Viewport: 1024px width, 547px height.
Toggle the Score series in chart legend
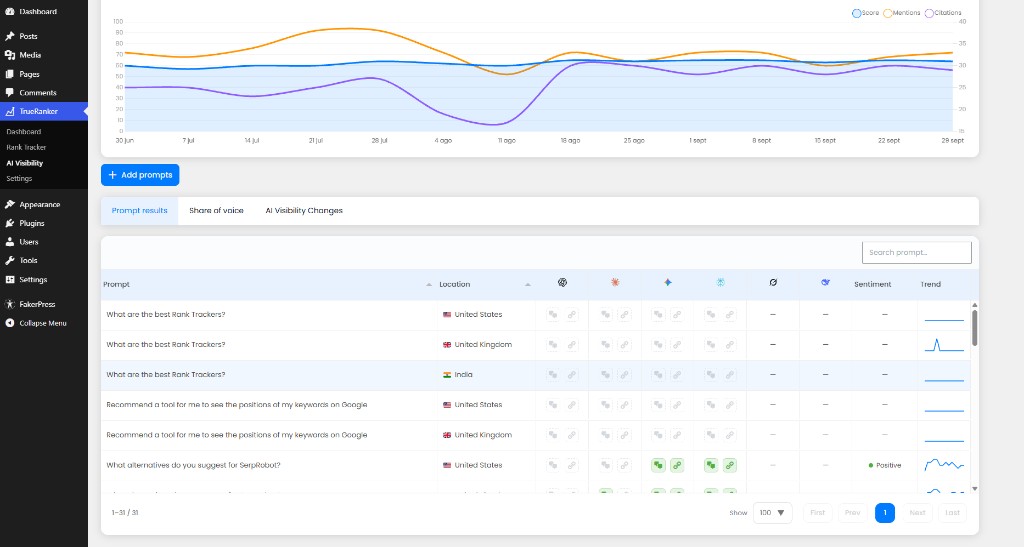(x=865, y=13)
